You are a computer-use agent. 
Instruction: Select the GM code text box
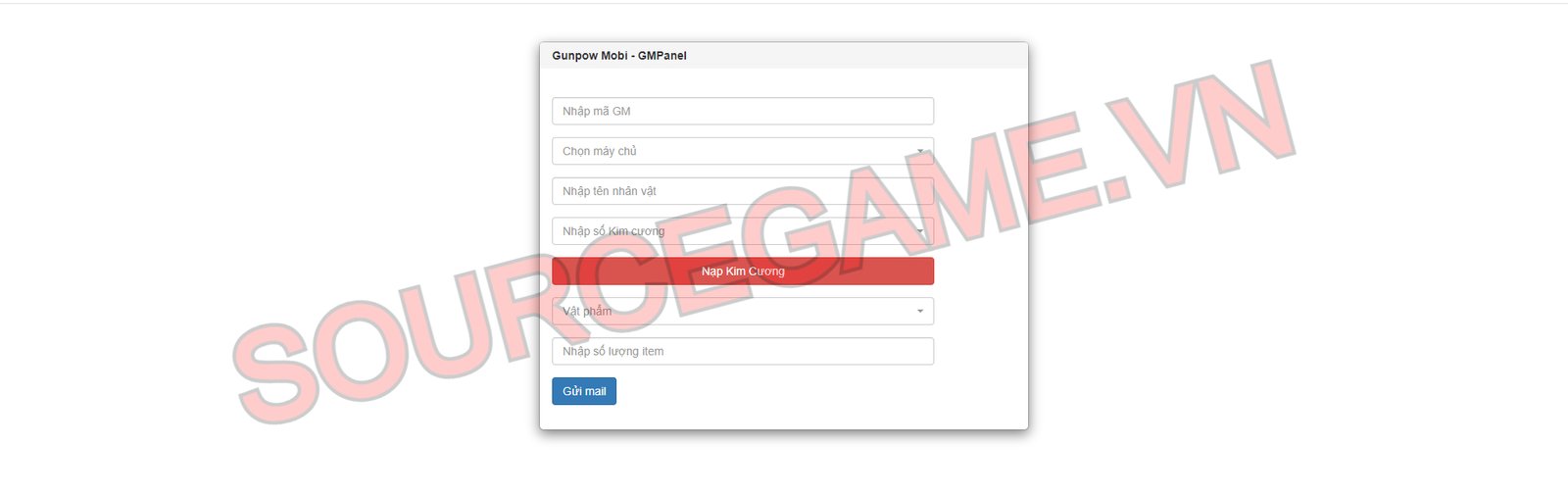pyautogui.click(x=743, y=111)
